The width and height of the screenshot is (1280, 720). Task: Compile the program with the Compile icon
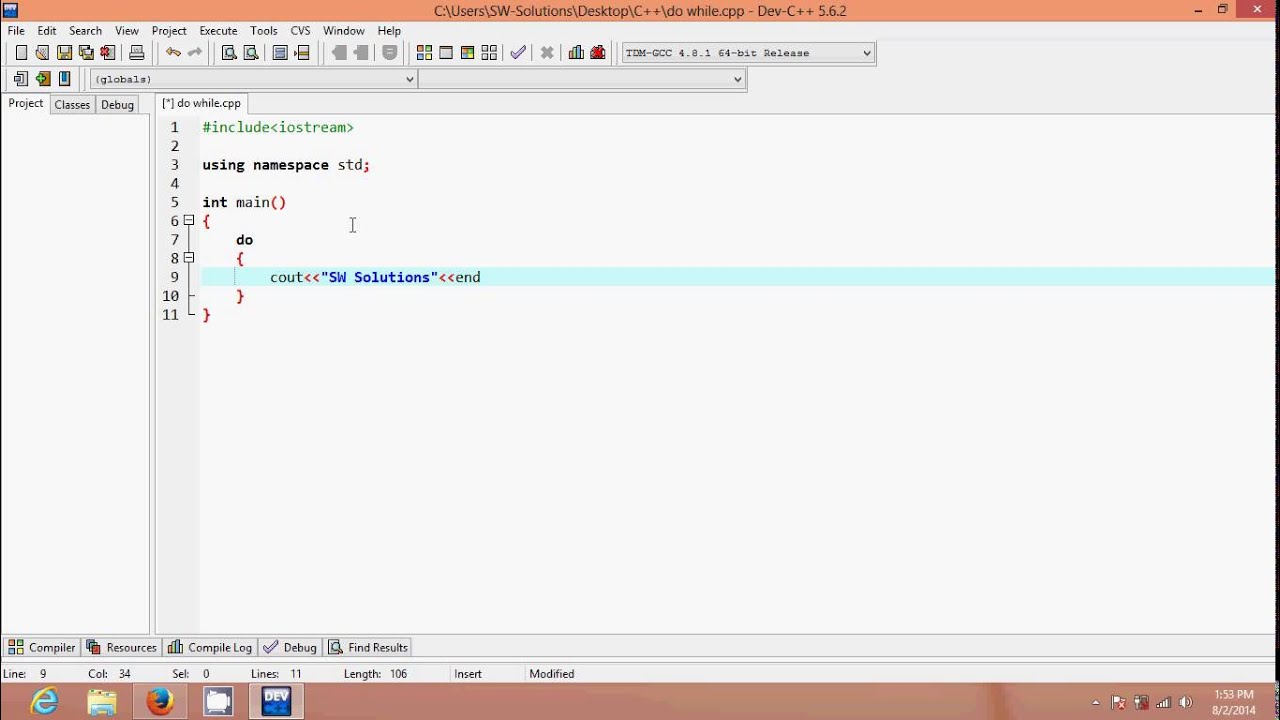424,53
